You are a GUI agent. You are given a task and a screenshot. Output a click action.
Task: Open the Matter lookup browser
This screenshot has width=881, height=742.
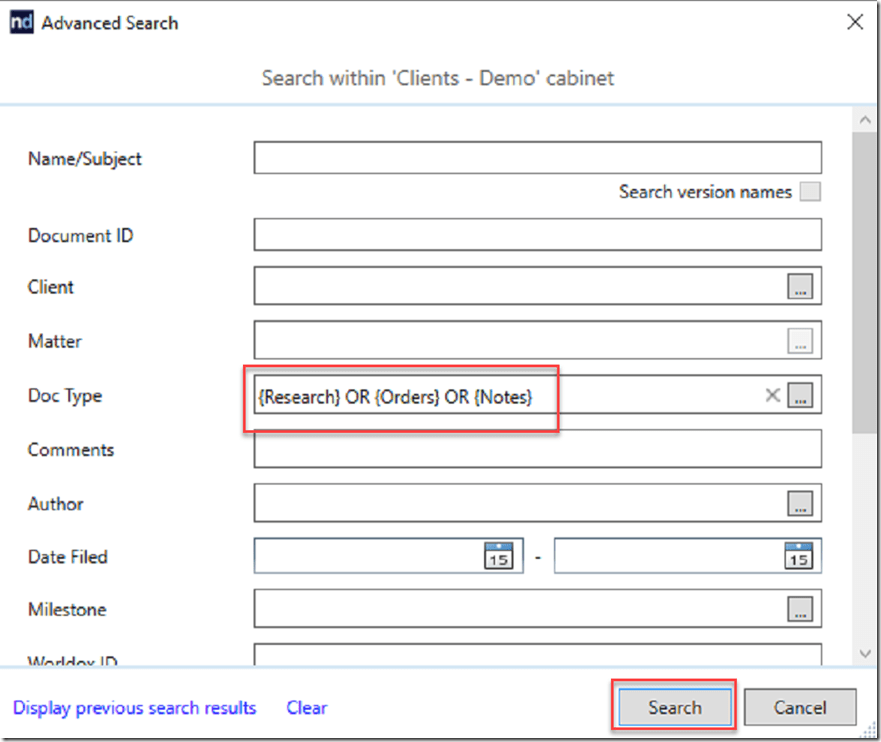tap(801, 340)
